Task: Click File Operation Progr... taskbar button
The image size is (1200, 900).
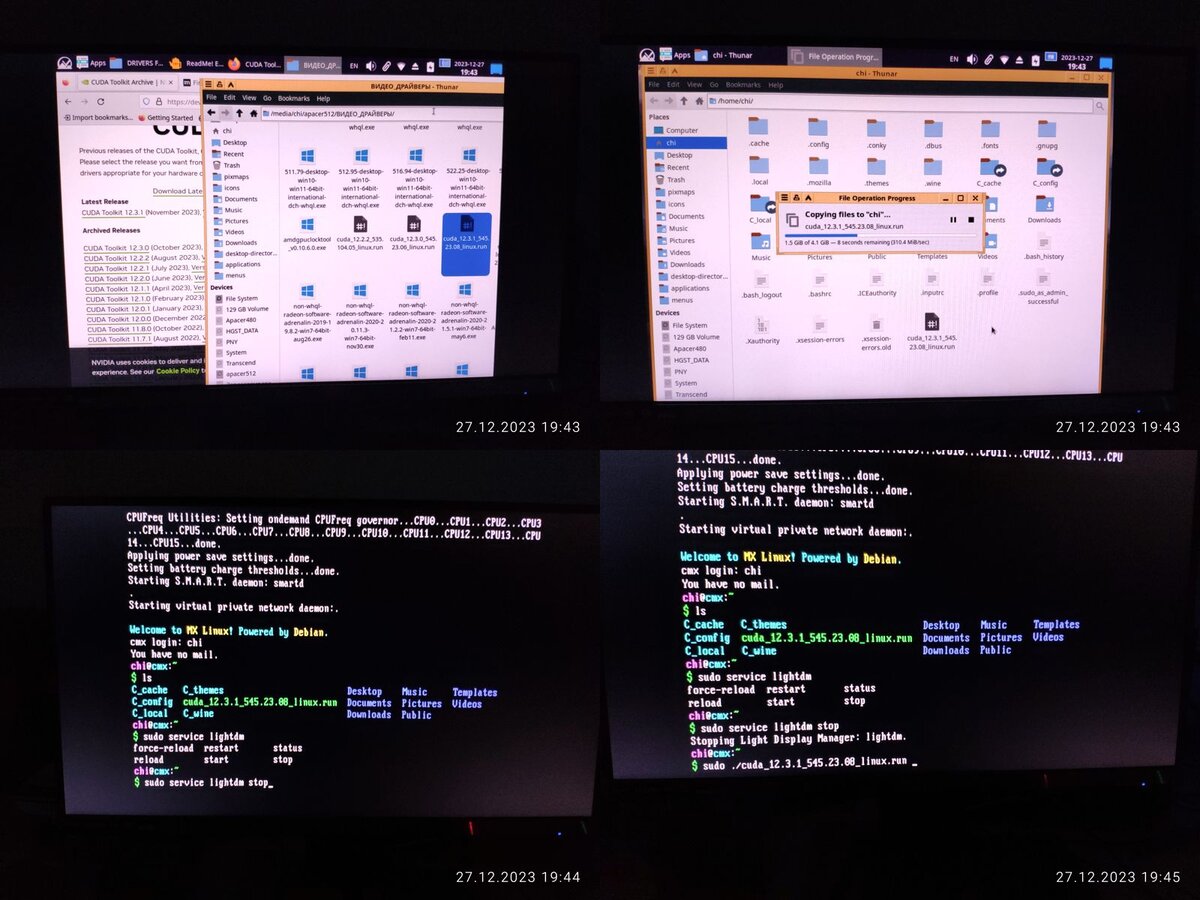Action: tap(834, 57)
